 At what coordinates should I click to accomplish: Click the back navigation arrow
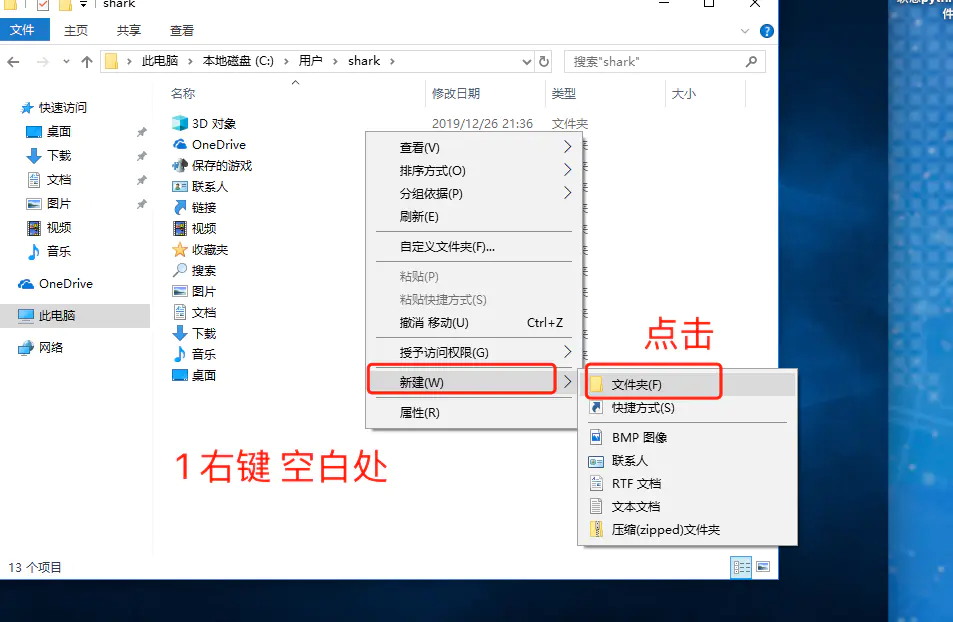13,61
